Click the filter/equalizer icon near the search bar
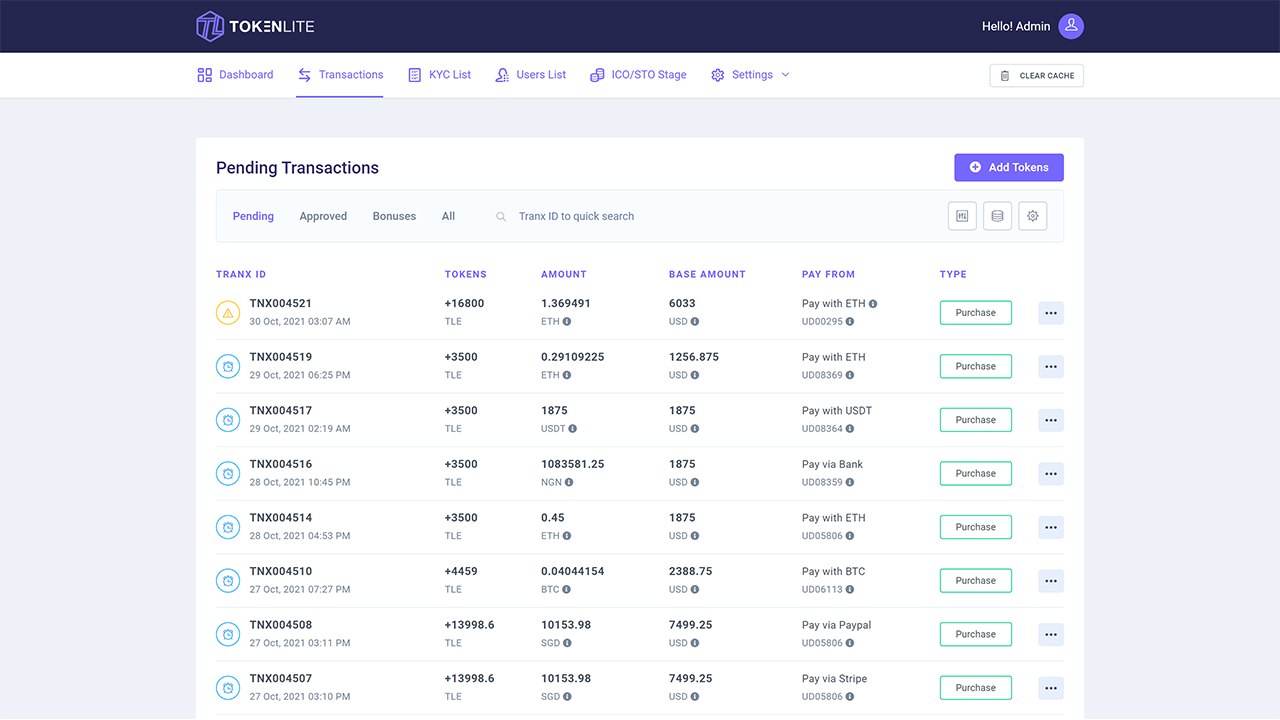Image resolution: width=1280 pixels, height=720 pixels. coord(961,216)
